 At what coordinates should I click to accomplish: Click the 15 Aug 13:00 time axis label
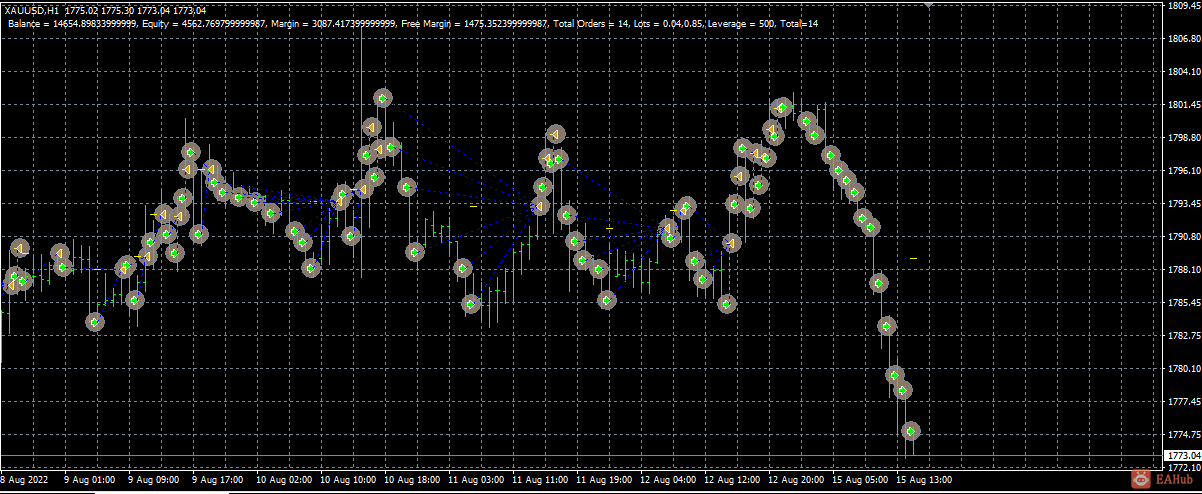(x=924, y=481)
